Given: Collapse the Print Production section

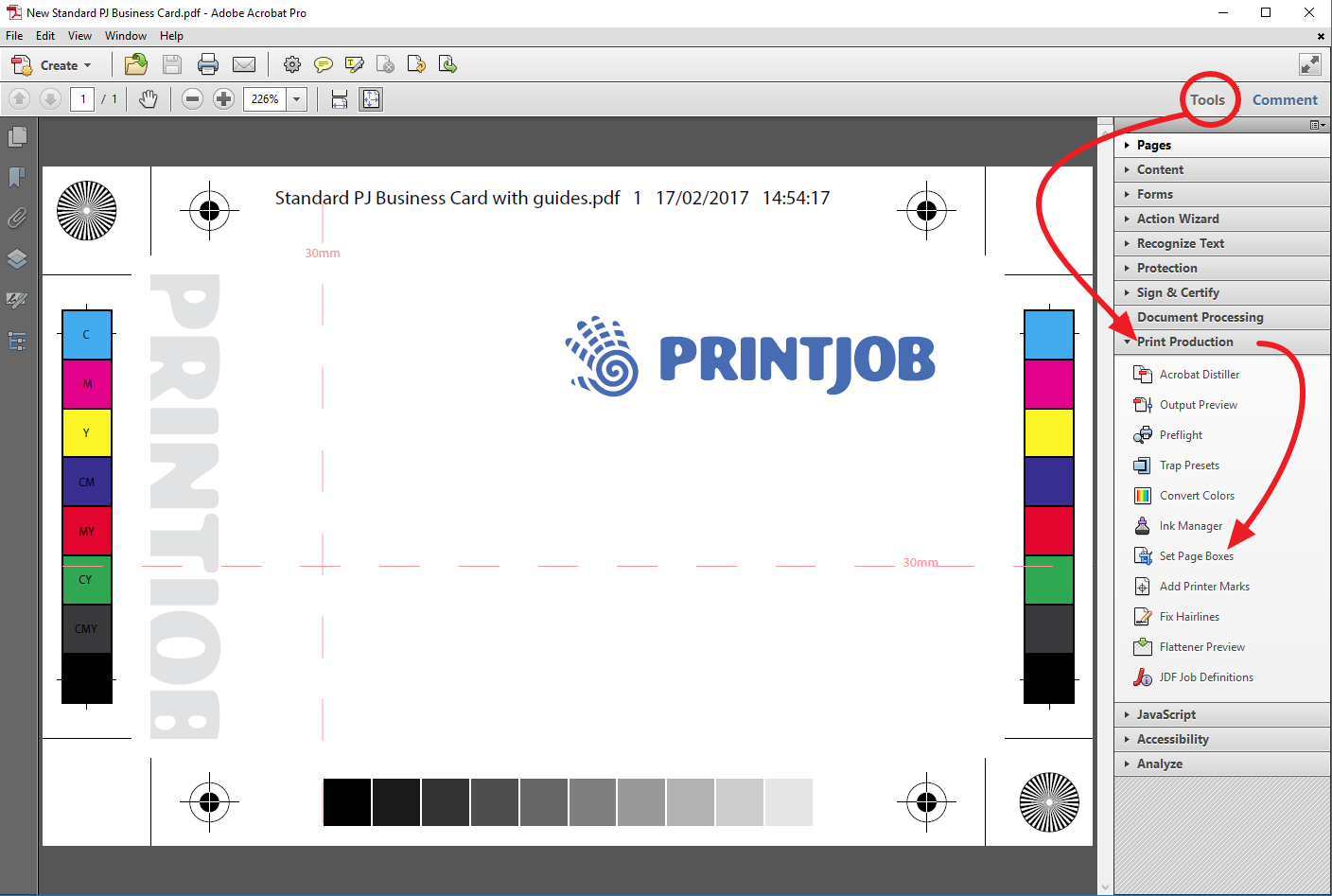Looking at the screenshot, I should tap(1222, 342).
